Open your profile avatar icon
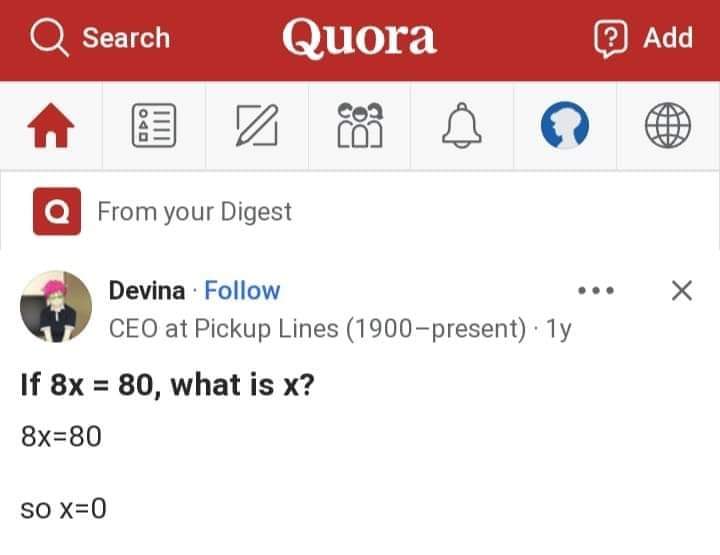The width and height of the screenshot is (720, 555). tap(565, 127)
